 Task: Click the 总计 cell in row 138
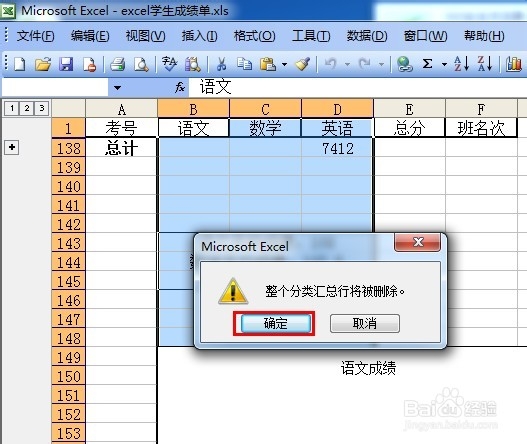click(122, 148)
